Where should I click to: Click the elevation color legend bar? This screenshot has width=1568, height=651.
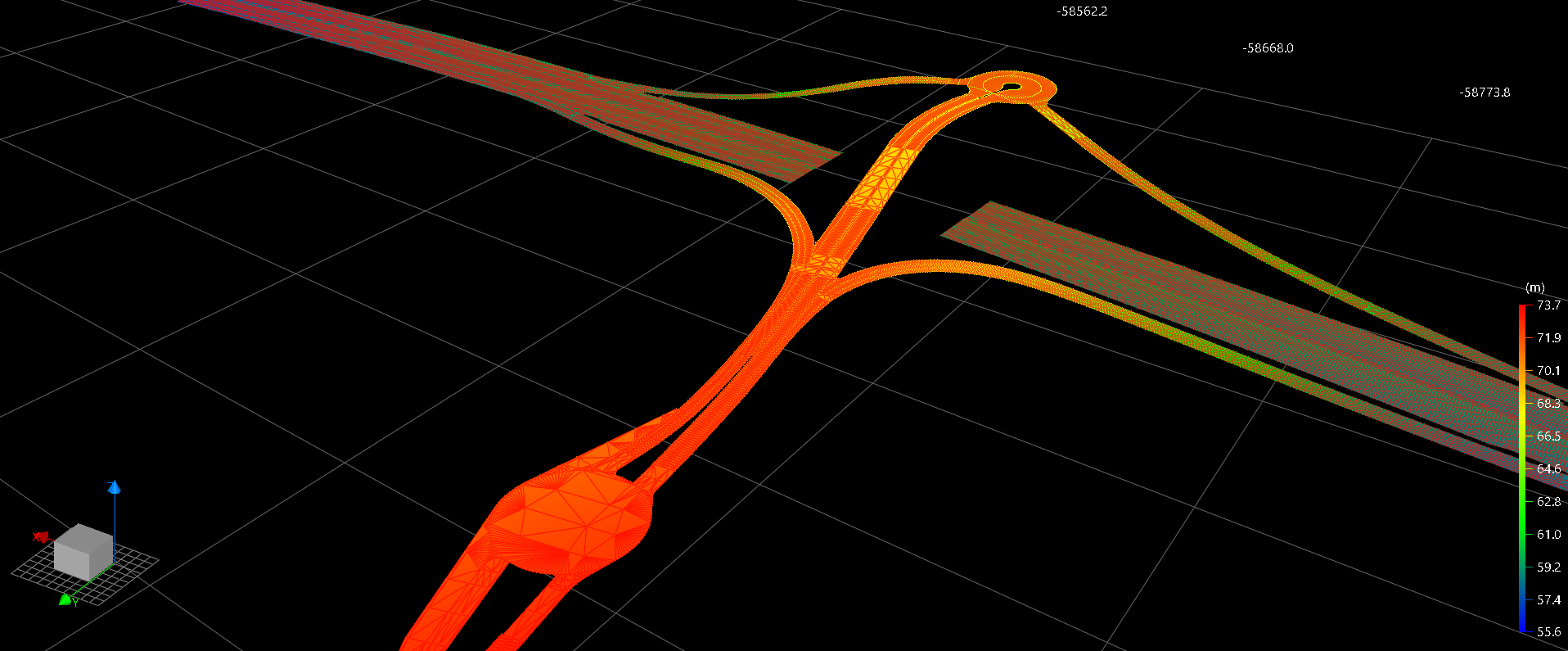pos(1522,468)
